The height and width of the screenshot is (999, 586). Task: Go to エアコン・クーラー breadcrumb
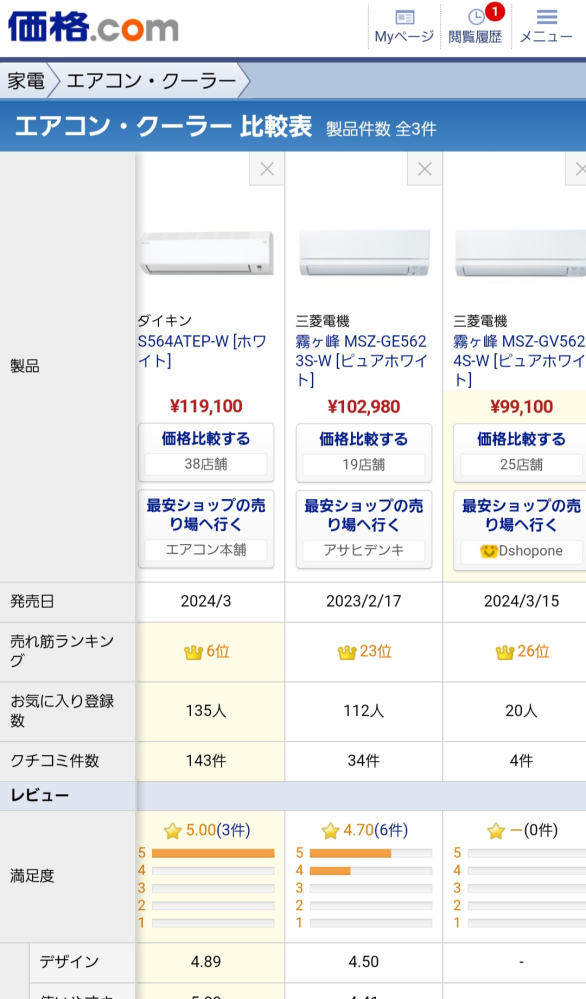151,81
